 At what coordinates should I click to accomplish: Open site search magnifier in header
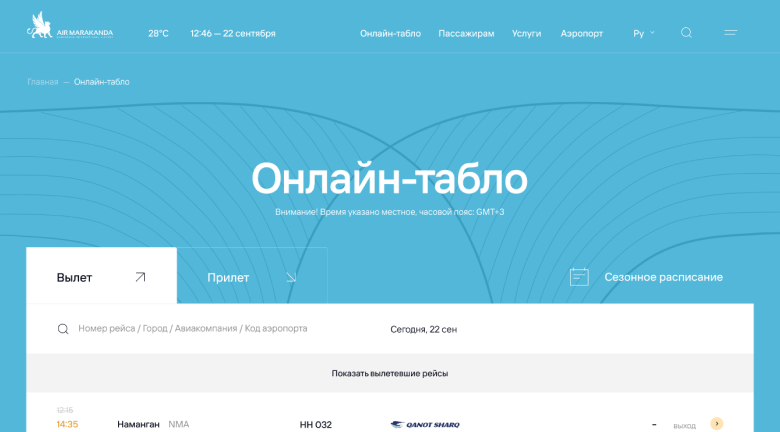(x=686, y=33)
